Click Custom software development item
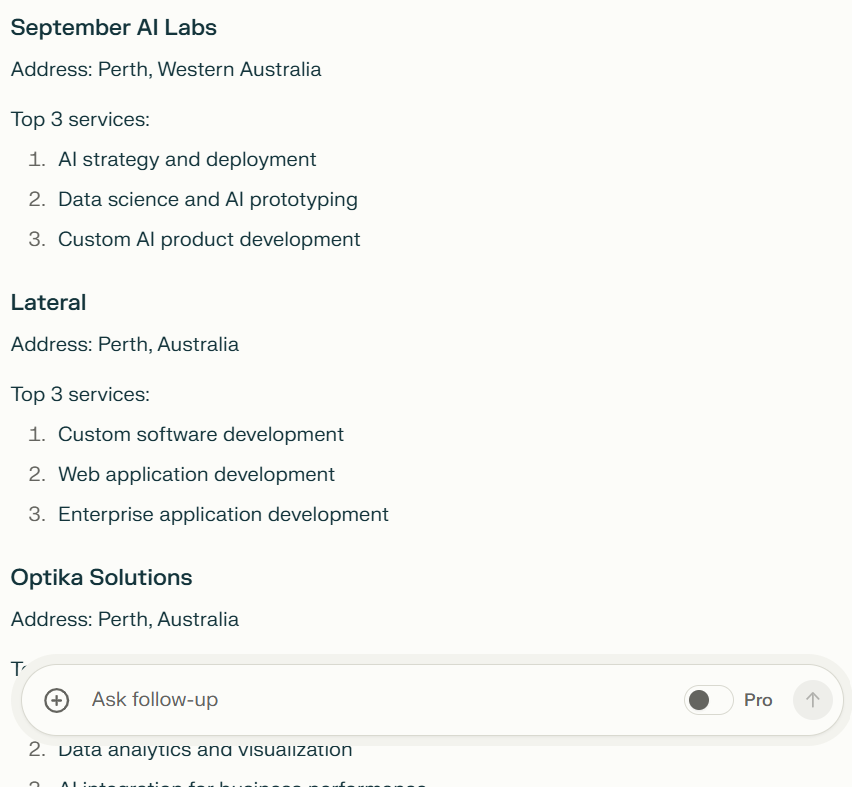This screenshot has width=852, height=787. [x=201, y=435]
